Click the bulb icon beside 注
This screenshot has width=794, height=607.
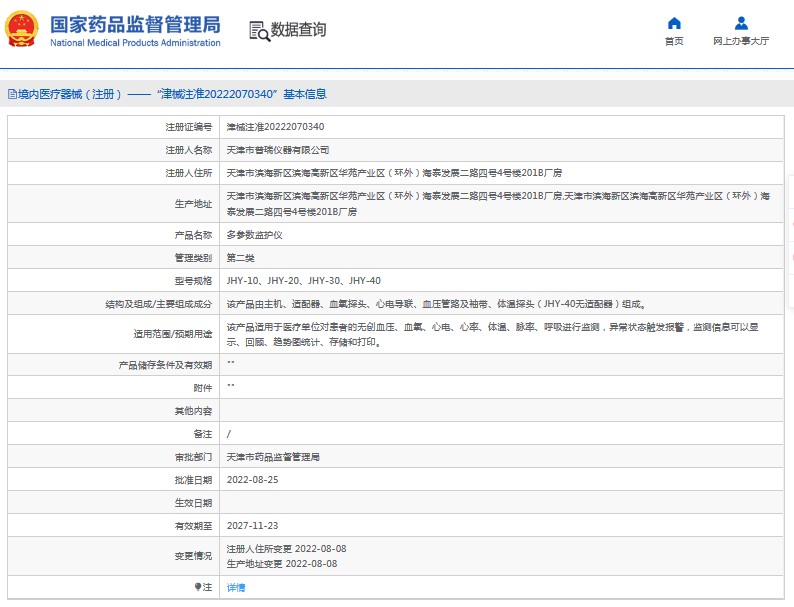click(x=197, y=587)
